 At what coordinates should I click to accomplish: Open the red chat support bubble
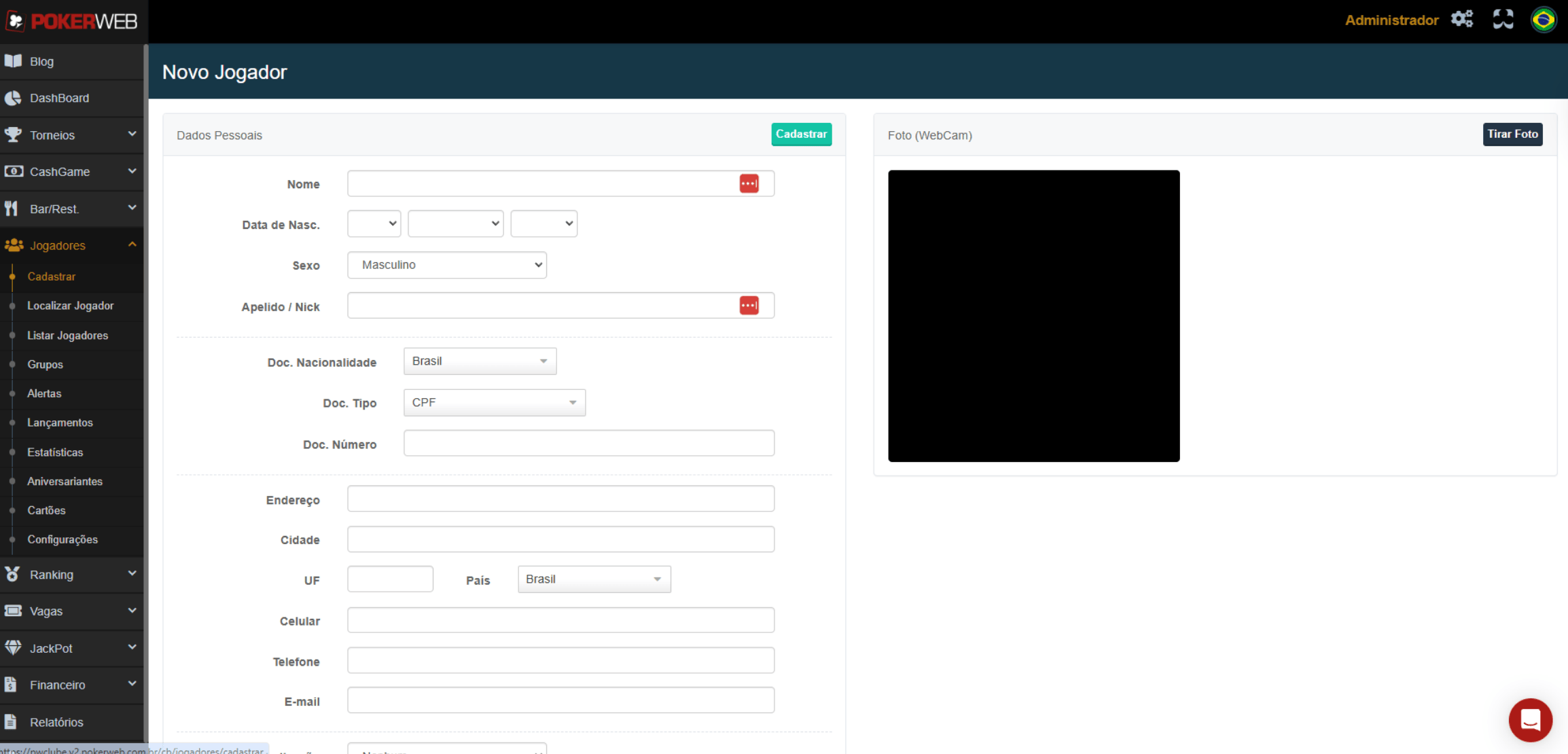1530,719
